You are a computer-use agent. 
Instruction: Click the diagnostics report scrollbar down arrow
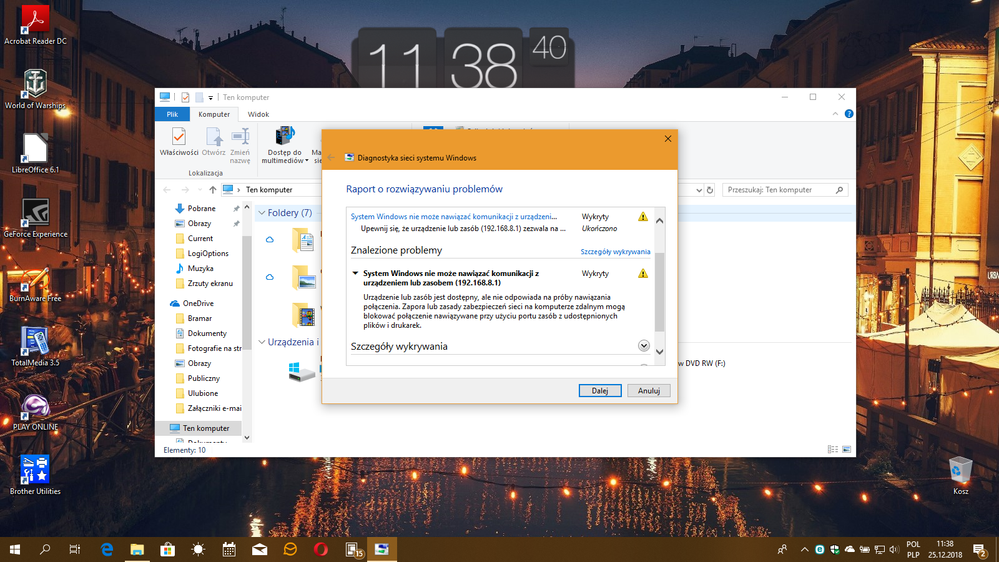click(659, 351)
